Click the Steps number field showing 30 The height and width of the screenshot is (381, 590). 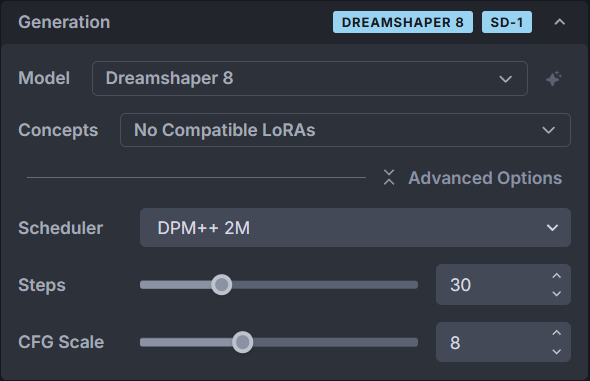tap(503, 285)
